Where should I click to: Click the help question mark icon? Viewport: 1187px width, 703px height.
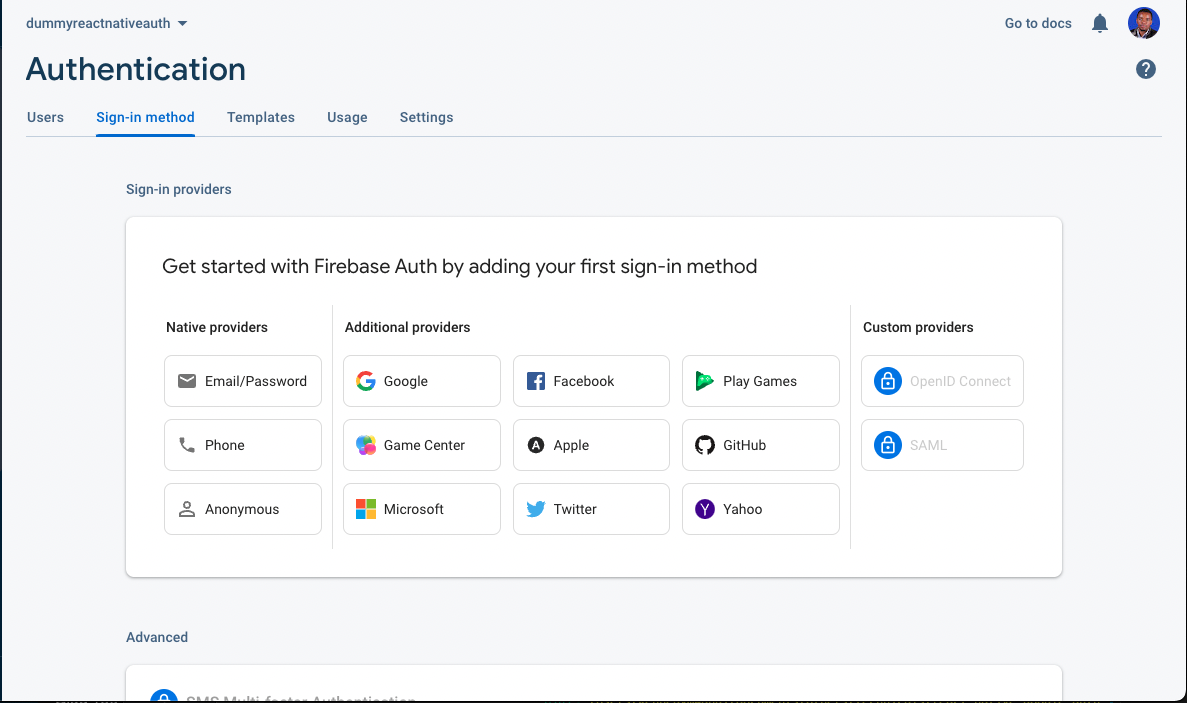point(1145,70)
